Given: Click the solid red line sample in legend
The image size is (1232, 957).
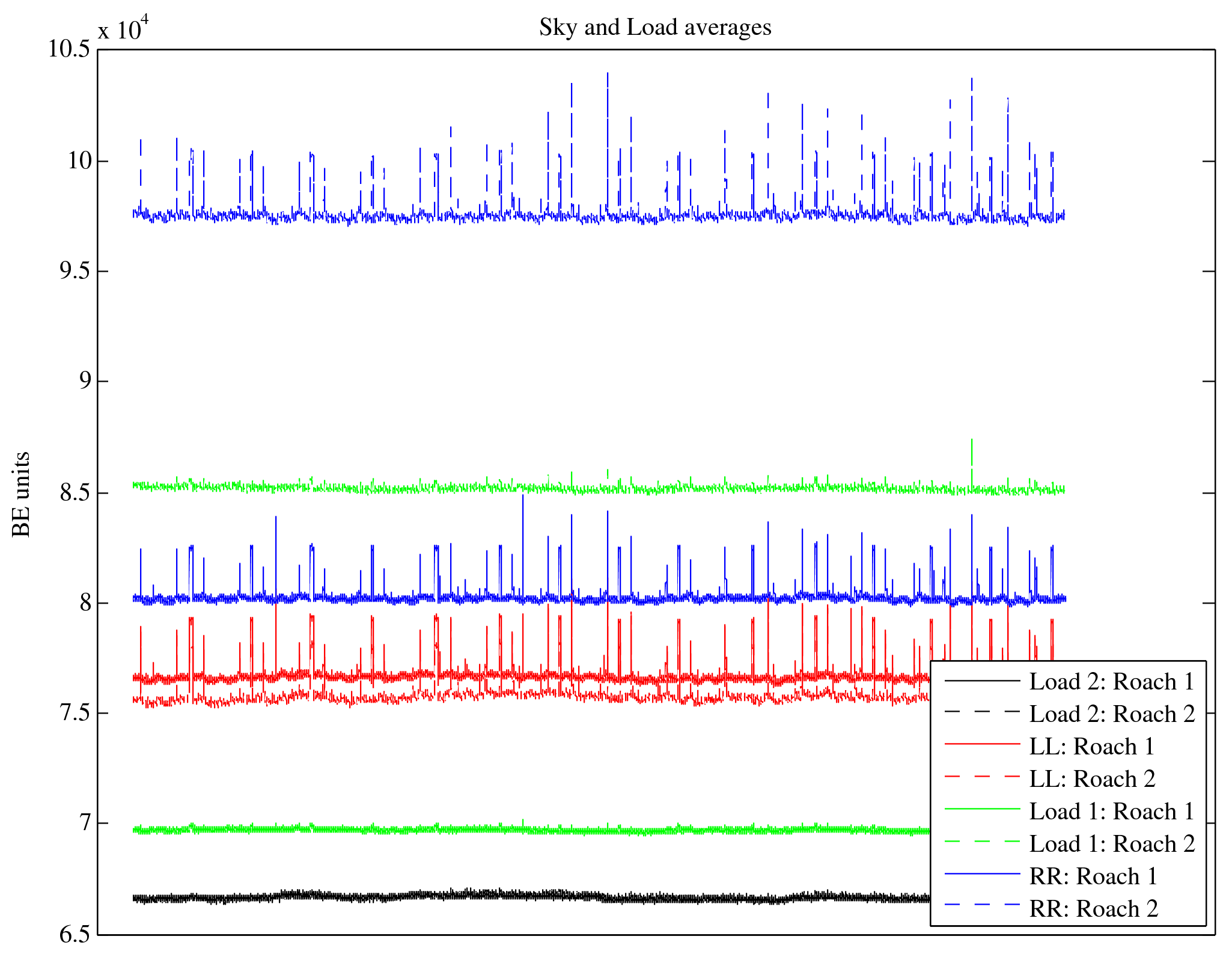Looking at the screenshot, I should [x=982, y=744].
